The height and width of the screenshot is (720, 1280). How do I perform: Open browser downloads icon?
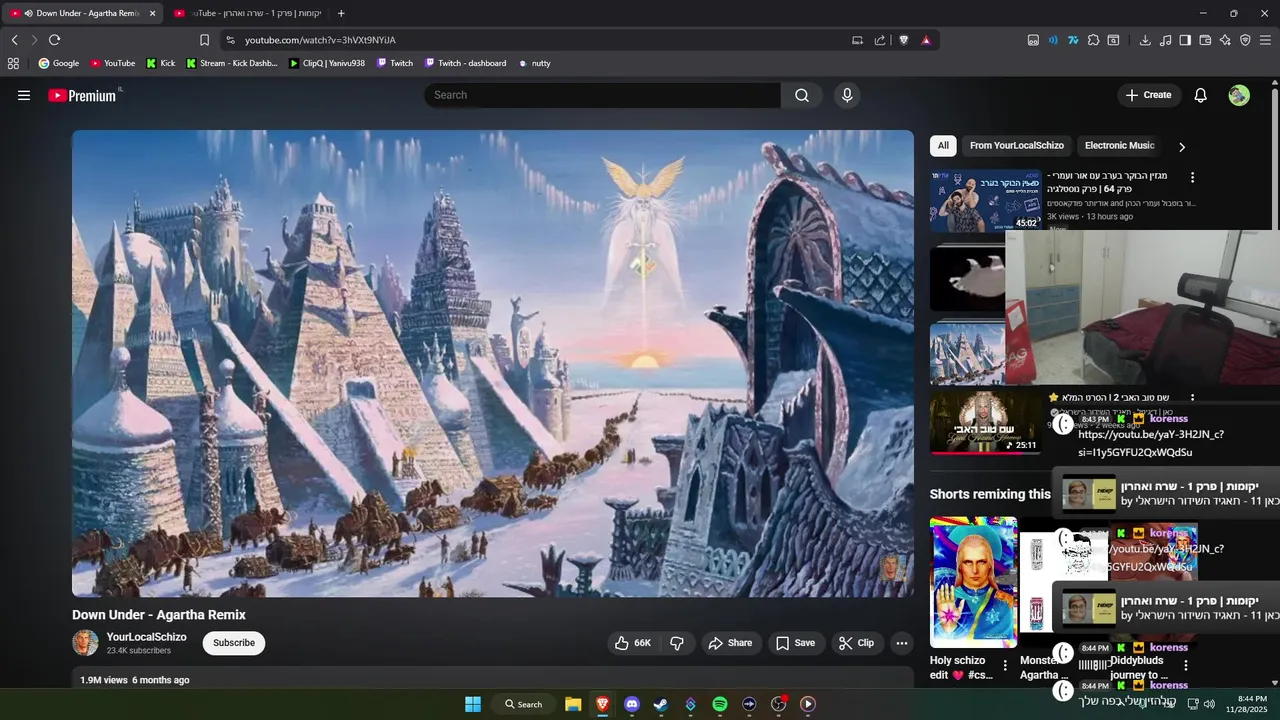click(x=1145, y=40)
